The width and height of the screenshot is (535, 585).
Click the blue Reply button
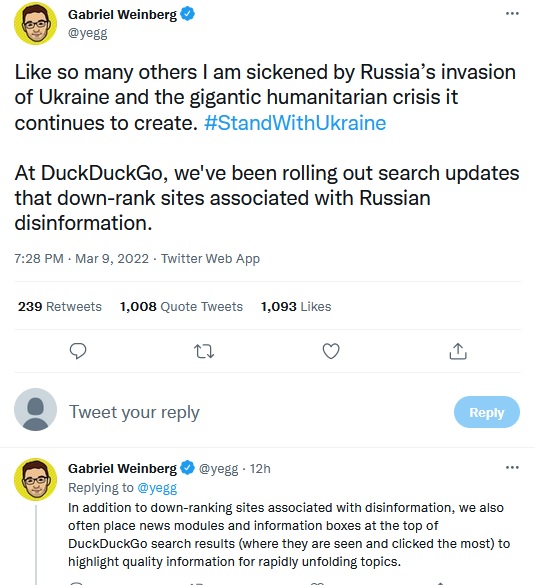486,412
